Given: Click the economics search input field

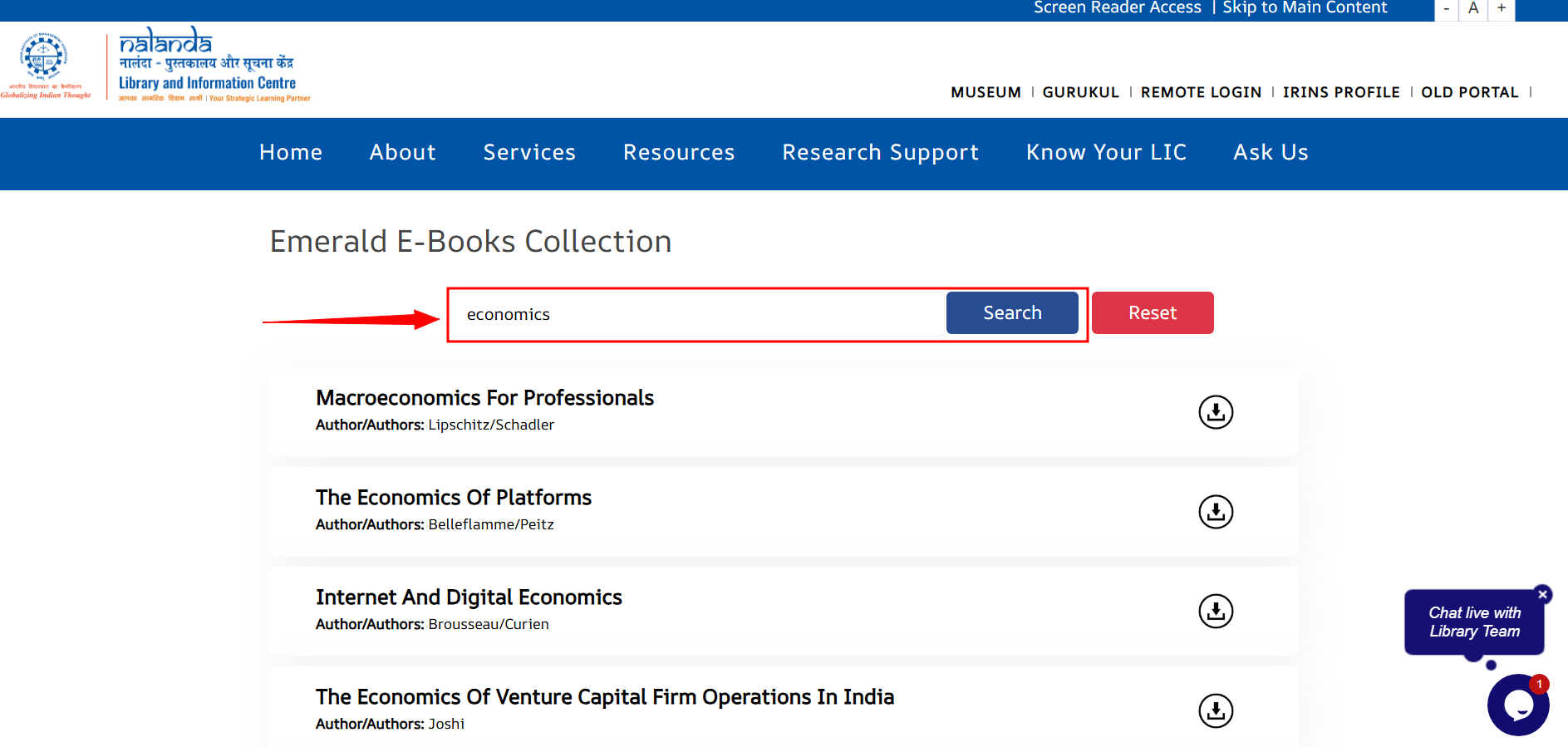Looking at the screenshot, I should [698, 315].
